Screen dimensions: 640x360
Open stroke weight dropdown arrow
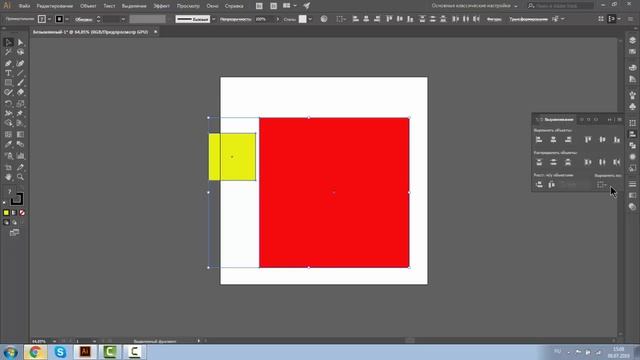pos(123,19)
